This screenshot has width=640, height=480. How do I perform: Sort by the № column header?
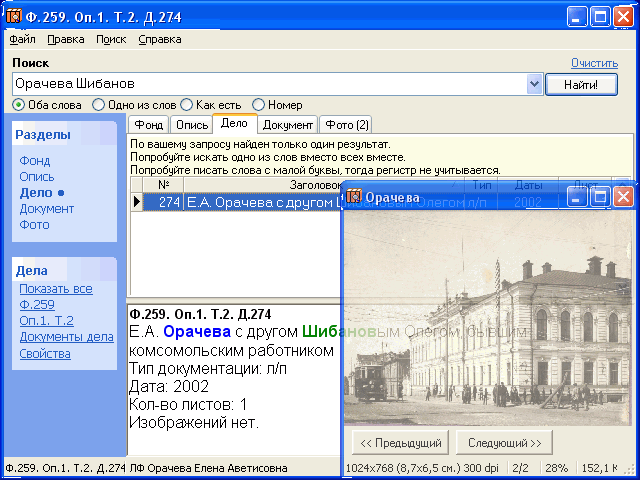(163, 184)
